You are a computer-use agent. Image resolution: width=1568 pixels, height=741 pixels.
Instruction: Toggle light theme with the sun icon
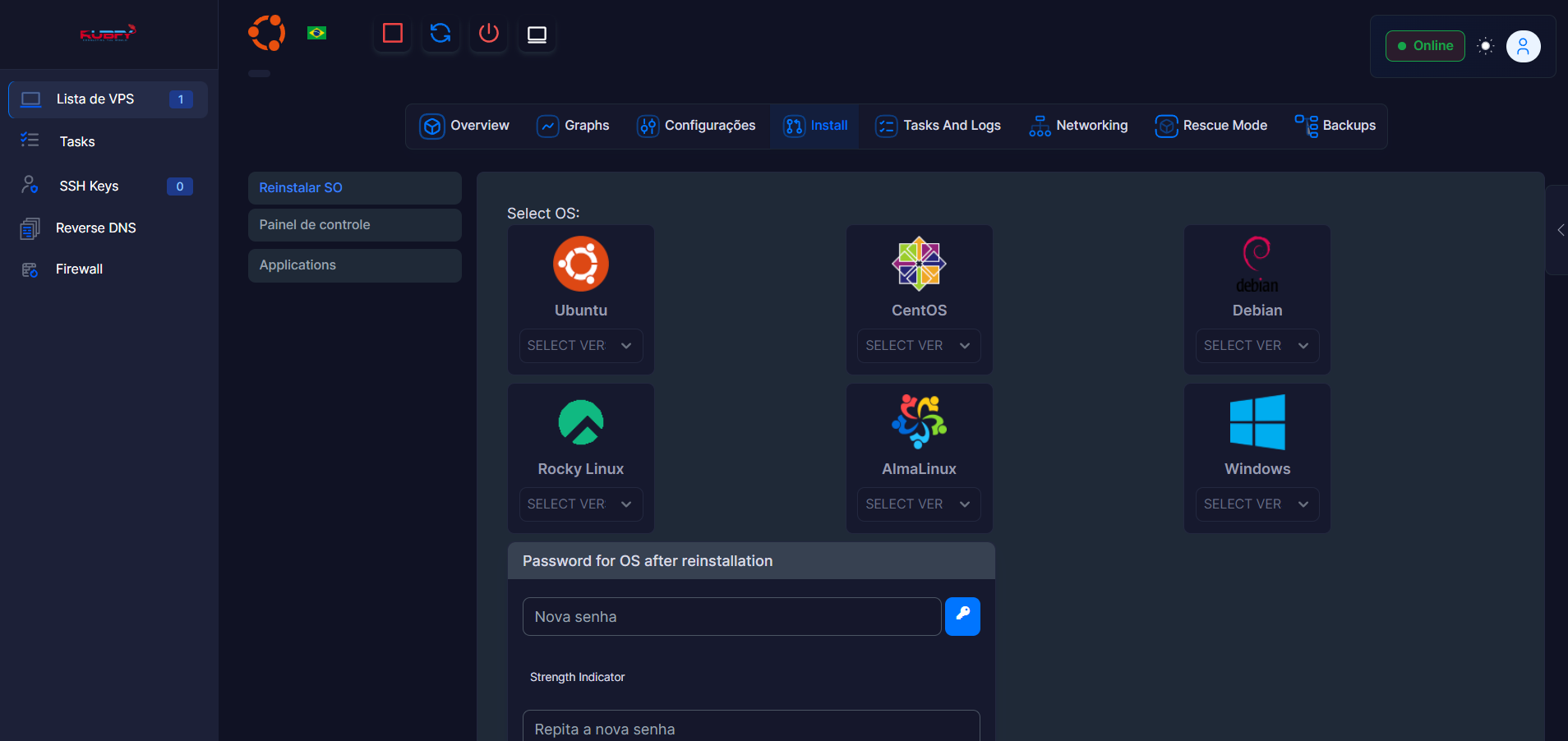click(1485, 46)
